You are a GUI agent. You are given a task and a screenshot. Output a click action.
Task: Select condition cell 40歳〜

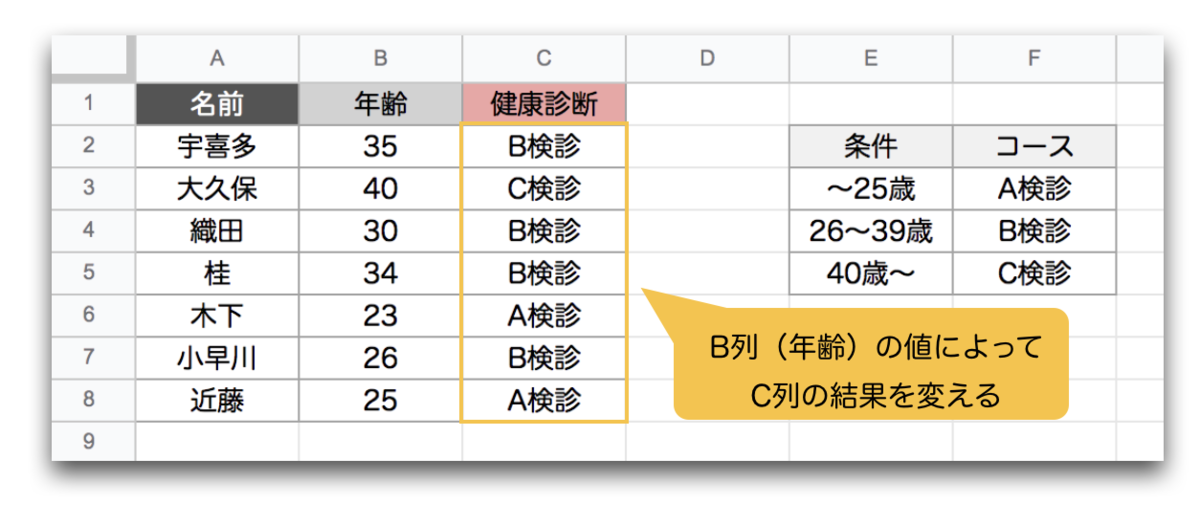[x=871, y=273]
